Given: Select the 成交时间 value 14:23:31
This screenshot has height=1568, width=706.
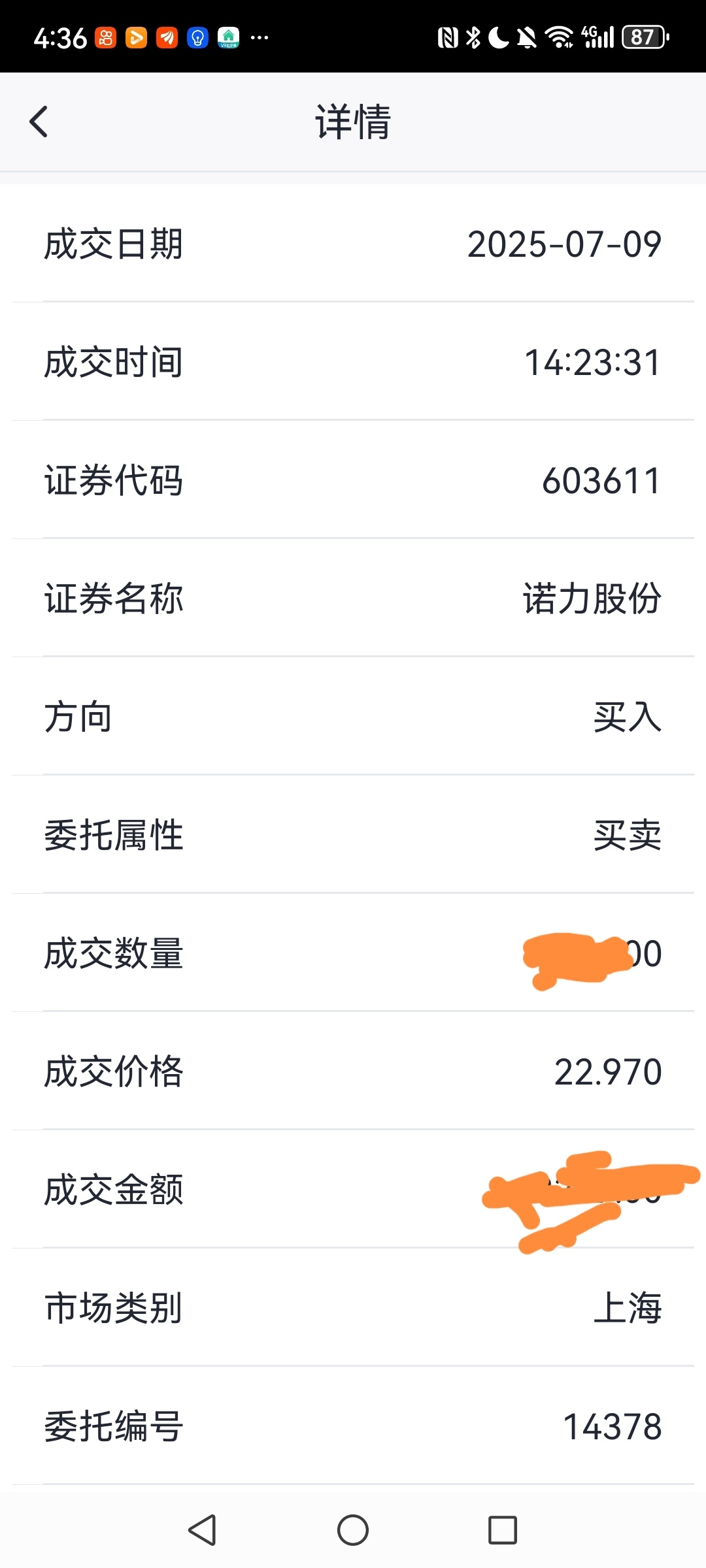Looking at the screenshot, I should click(593, 363).
